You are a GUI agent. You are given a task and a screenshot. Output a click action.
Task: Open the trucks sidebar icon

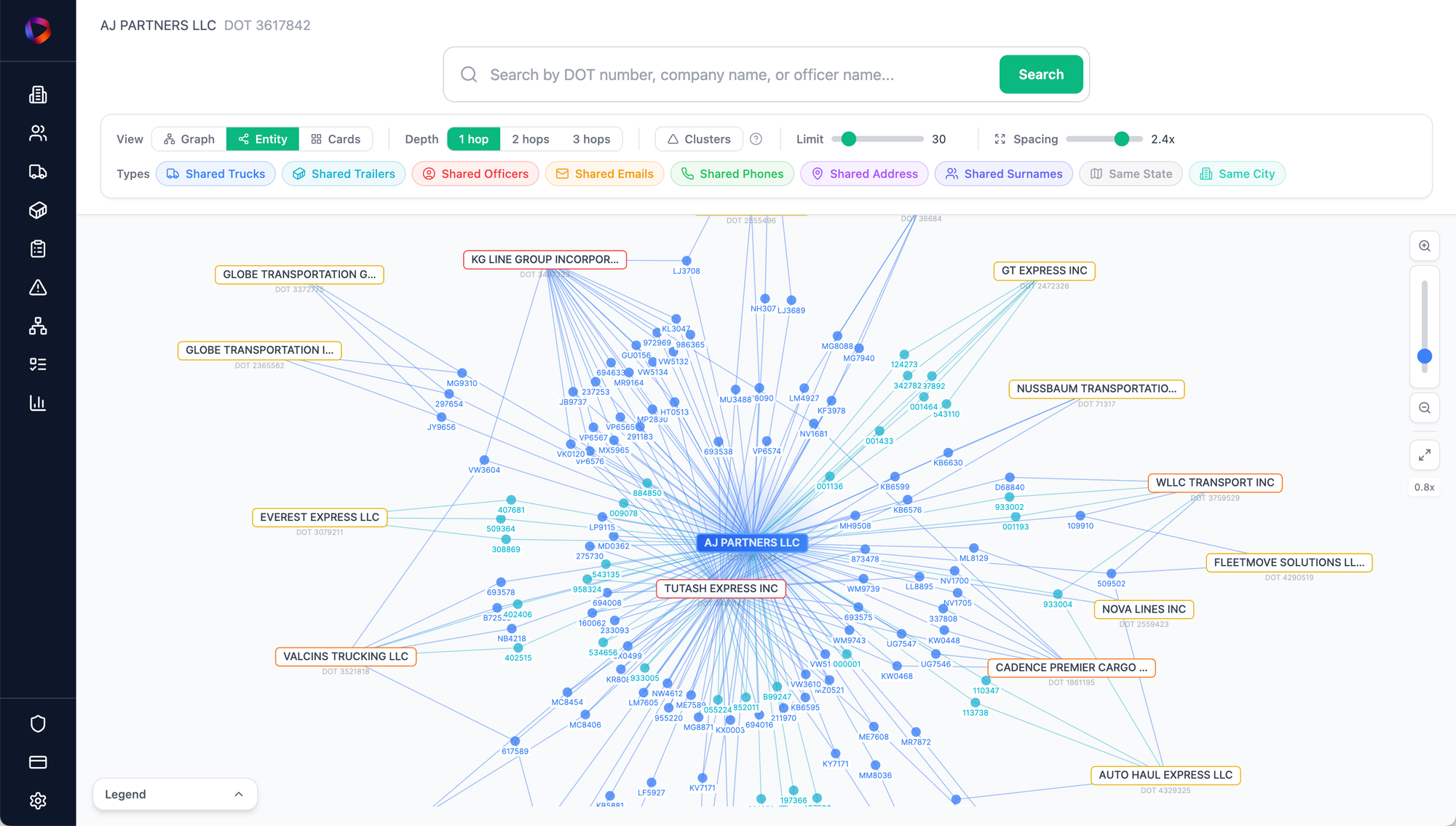tap(38, 172)
